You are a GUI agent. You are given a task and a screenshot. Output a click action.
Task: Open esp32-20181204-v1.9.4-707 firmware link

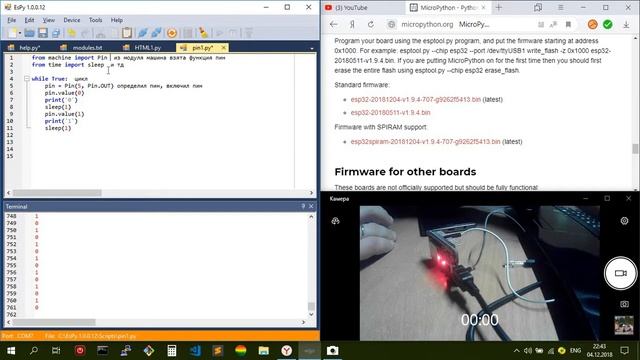[x=416, y=100]
